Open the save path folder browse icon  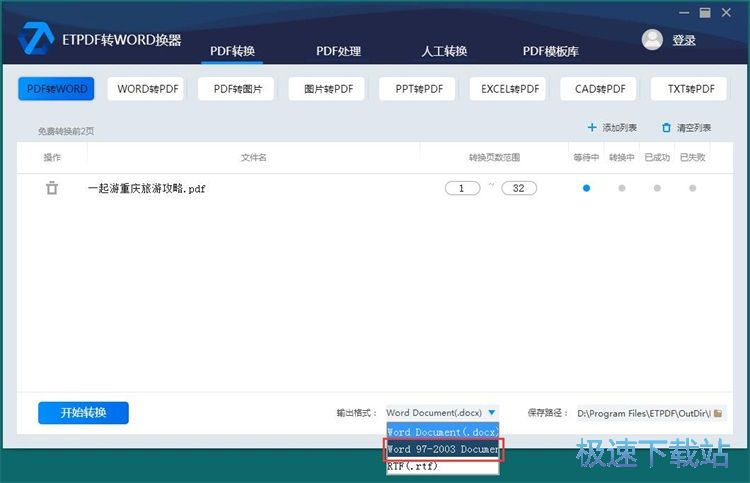[717, 413]
